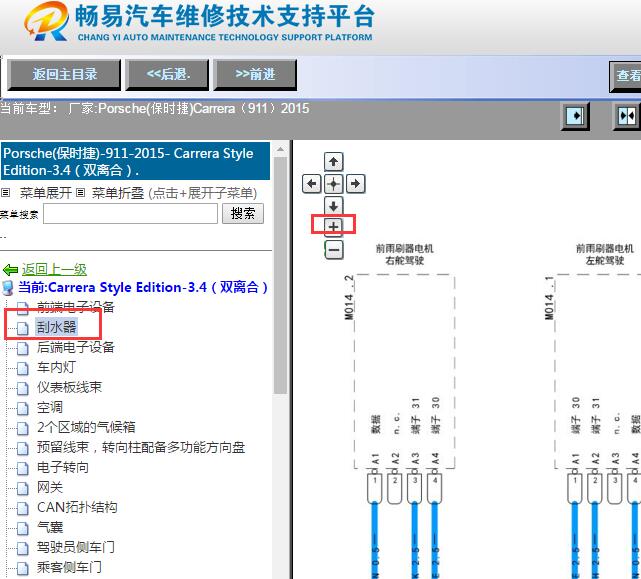
Task: Open the 后端电子设备 tree item
Action: point(76,347)
